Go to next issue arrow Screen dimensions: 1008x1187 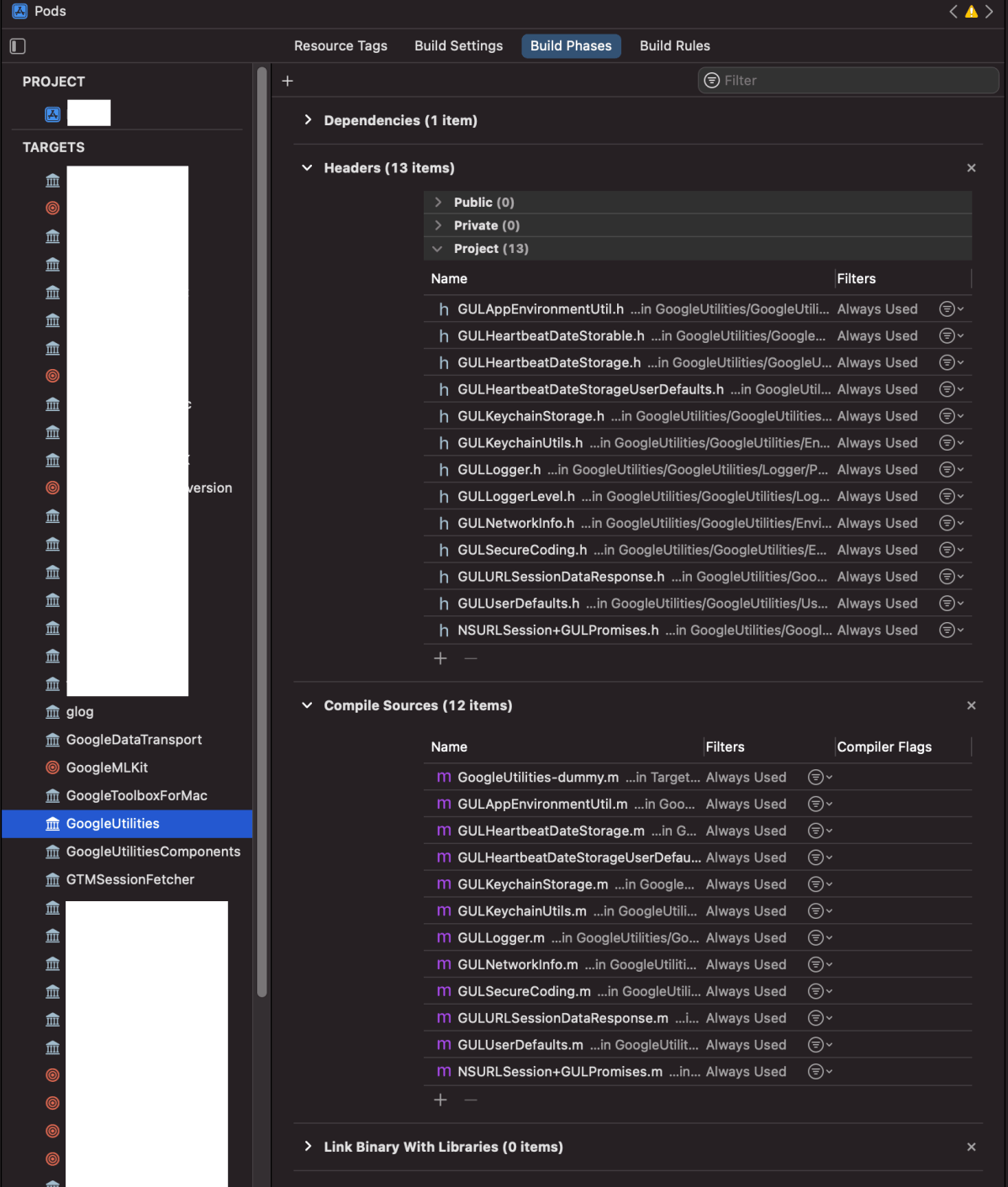coord(989,12)
